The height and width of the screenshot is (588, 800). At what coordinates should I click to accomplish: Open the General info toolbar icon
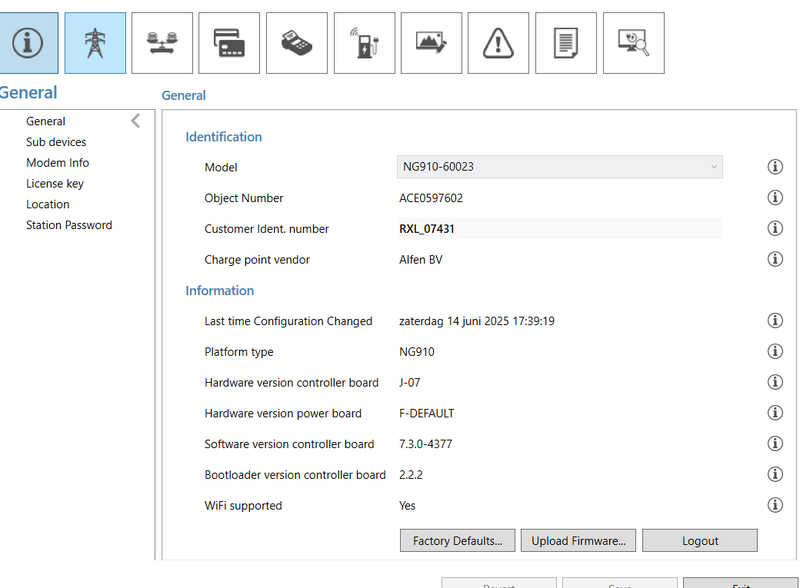point(28,43)
